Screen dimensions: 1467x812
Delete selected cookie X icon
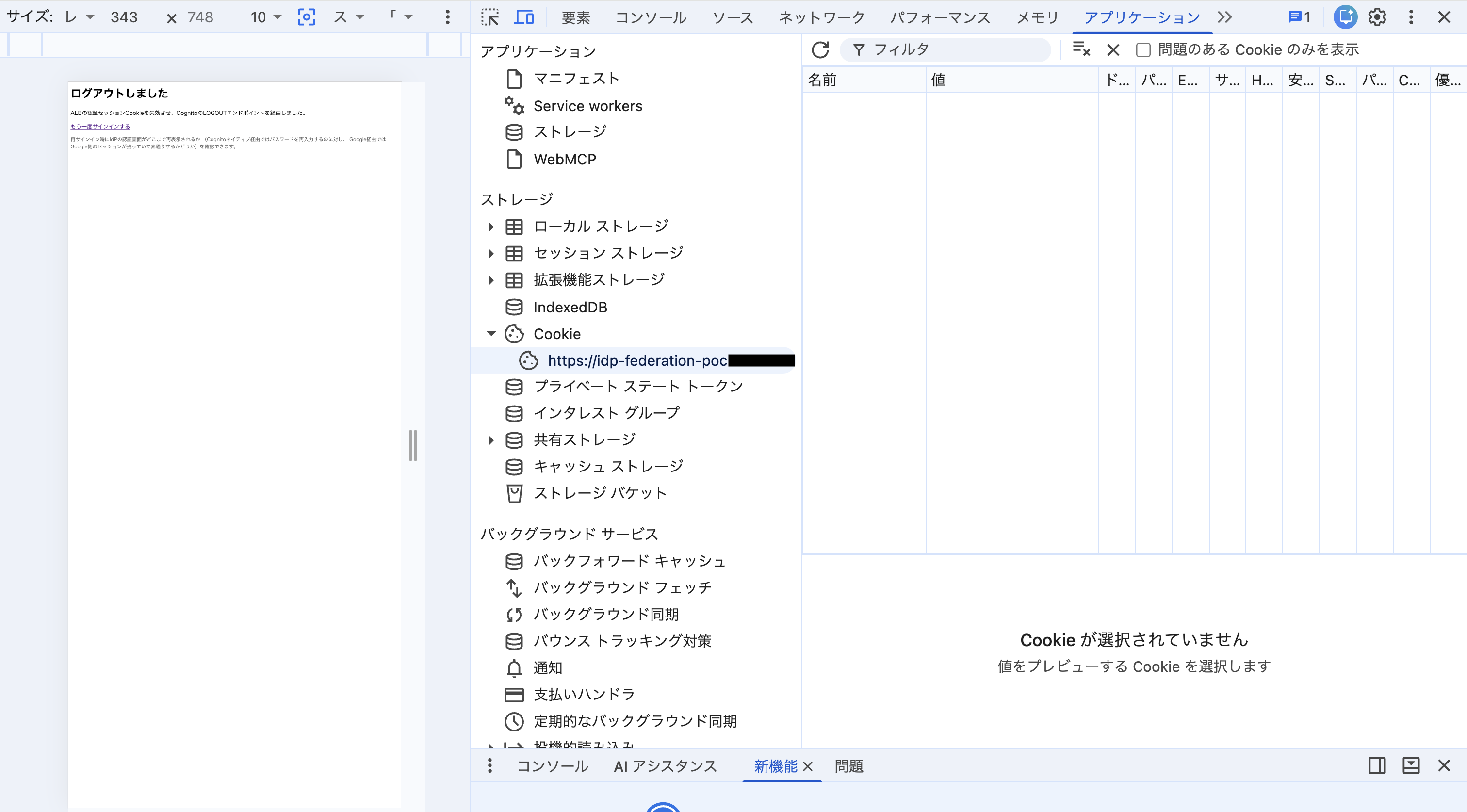click(x=1113, y=50)
